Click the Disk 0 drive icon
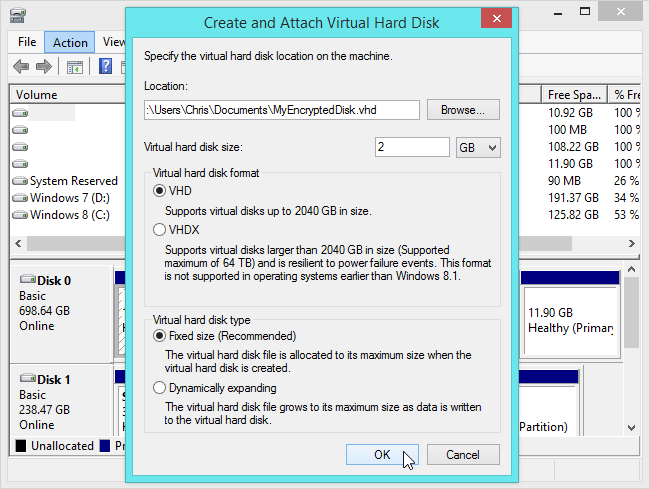Screen dimensions: 650x489 [x=27, y=281]
